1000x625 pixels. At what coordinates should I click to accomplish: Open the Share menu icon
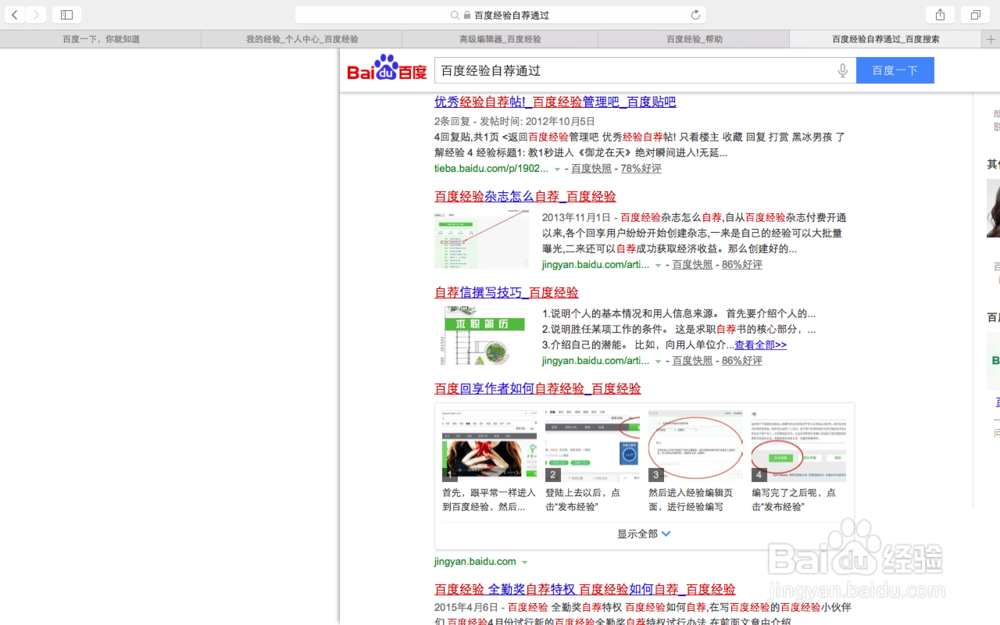point(940,15)
